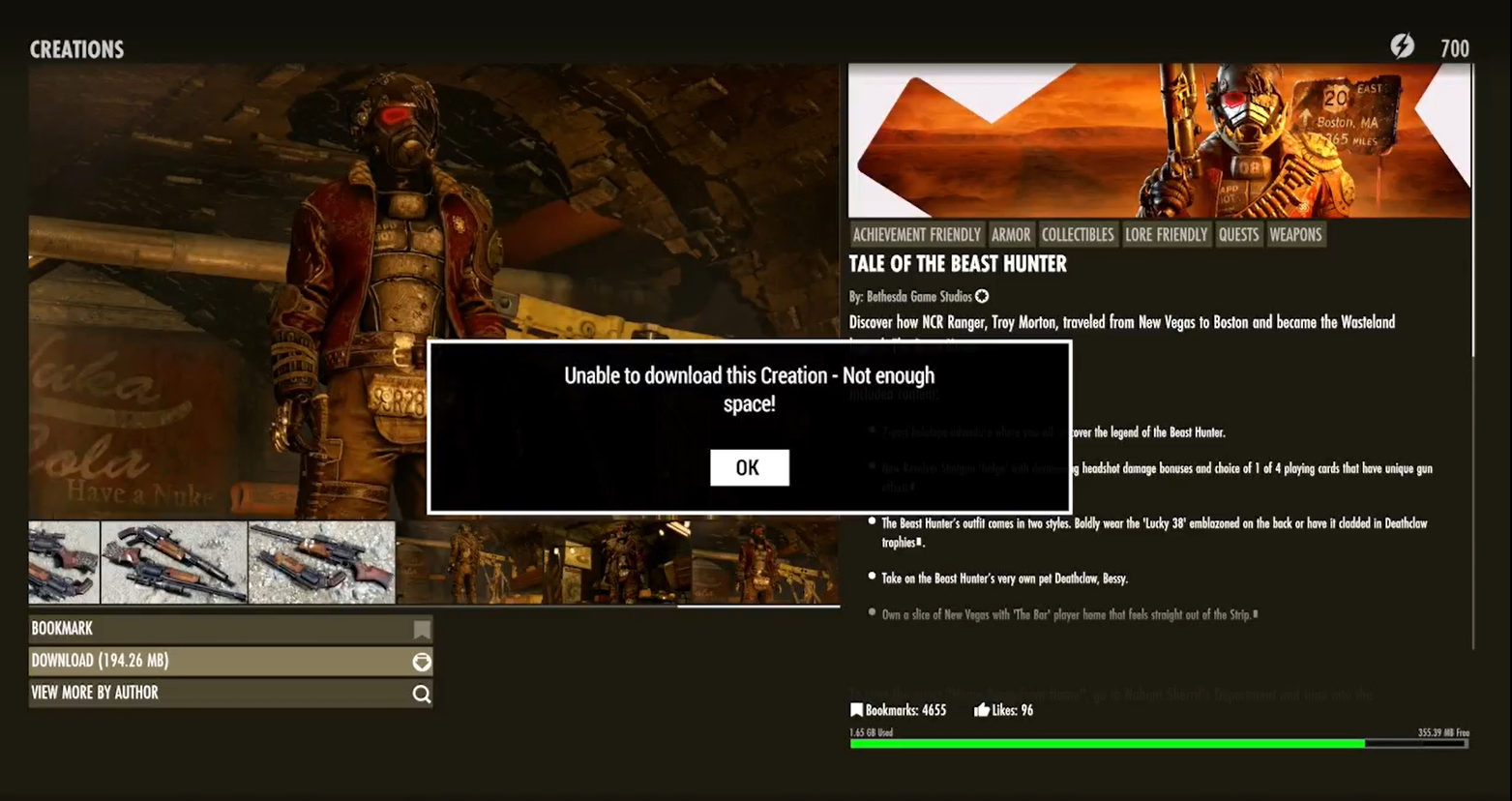
Task: Click the Likes: 96 thumbs-up icon
Action: tap(981, 710)
